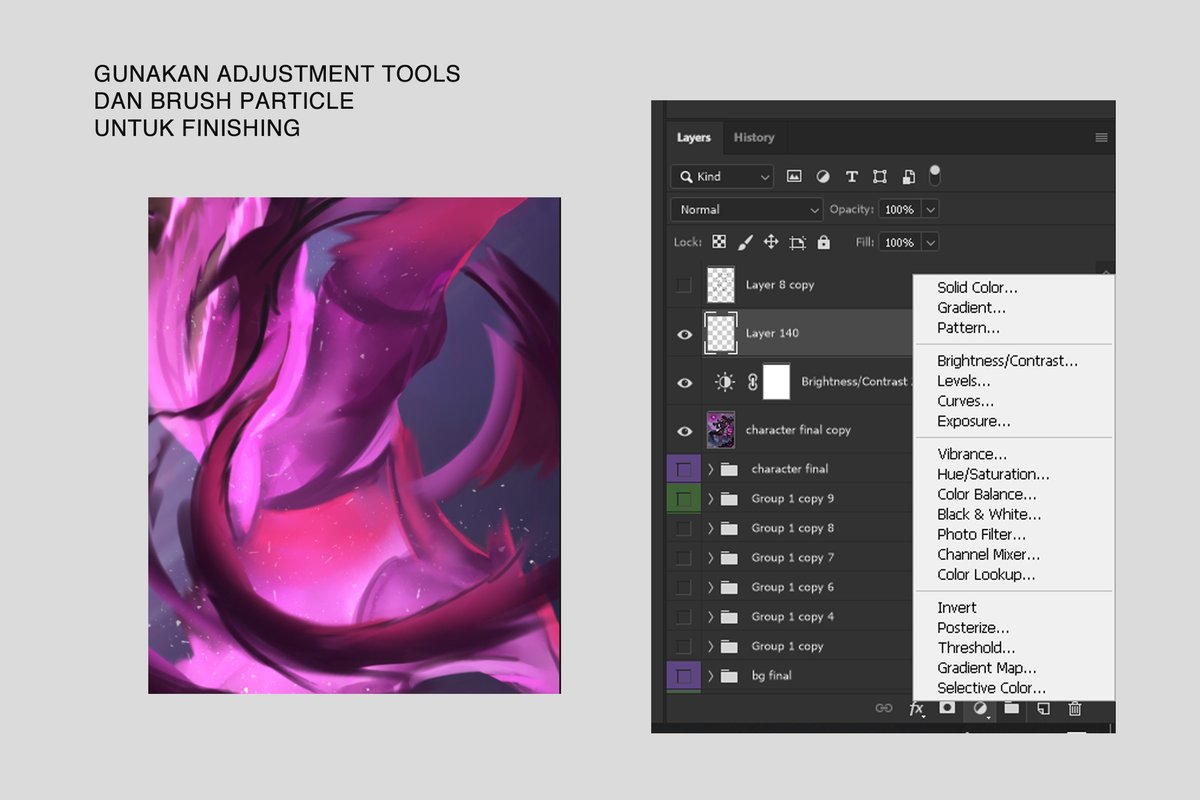Choose Vibrance from adjustment menu
This screenshot has height=800, width=1200.
[972, 454]
